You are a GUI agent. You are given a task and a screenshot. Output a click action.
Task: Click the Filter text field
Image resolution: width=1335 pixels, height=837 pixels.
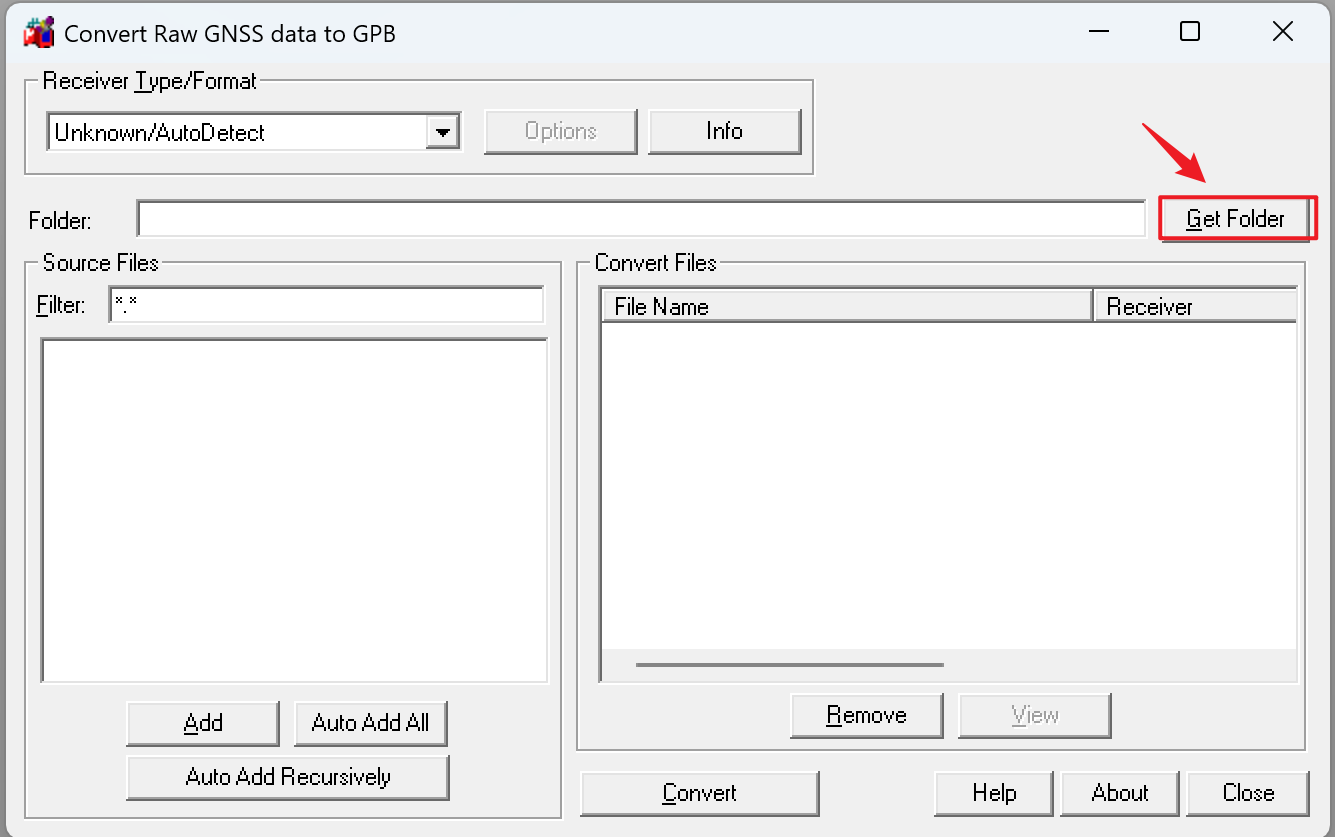coord(326,305)
